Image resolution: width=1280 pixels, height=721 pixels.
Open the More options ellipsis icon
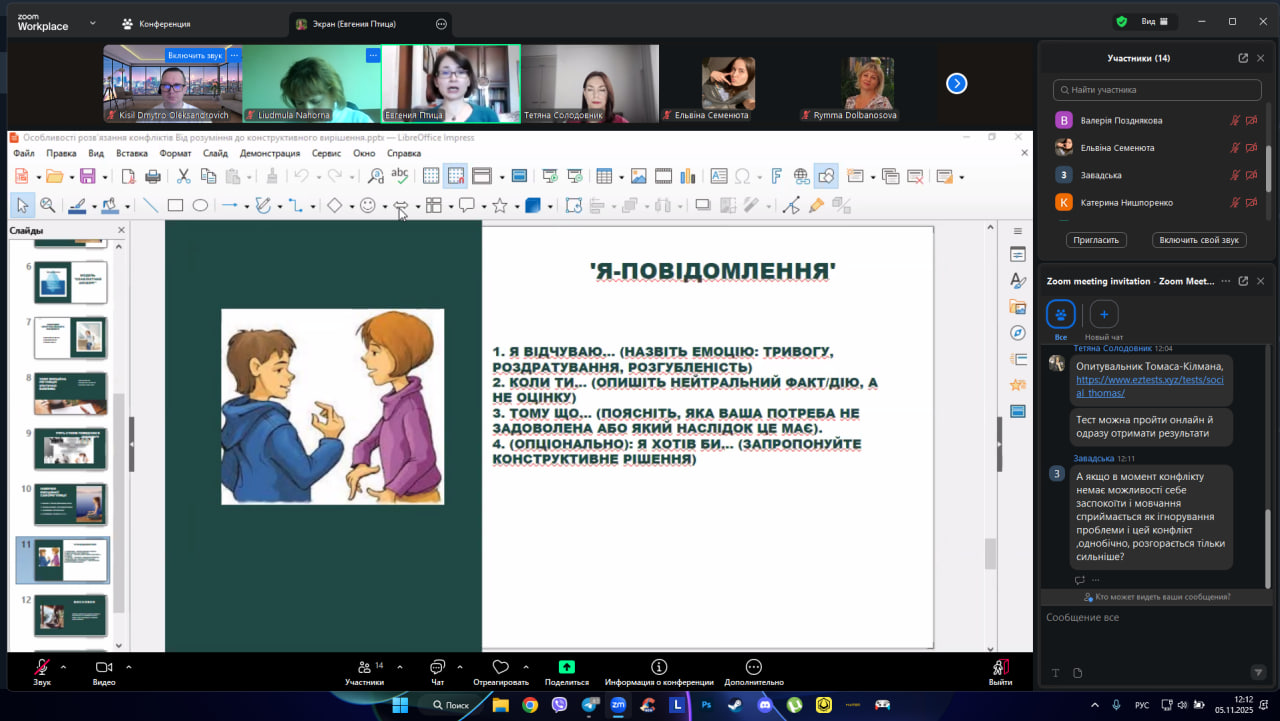pos(754,668)
